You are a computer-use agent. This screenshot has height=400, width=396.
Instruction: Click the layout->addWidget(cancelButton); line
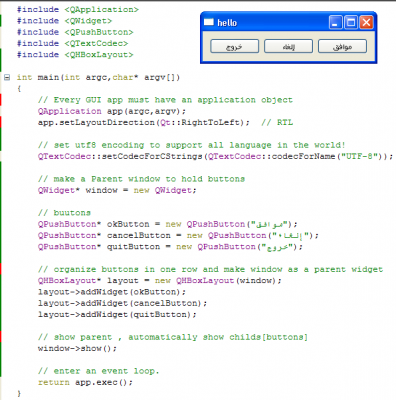(x=122, y=303)
